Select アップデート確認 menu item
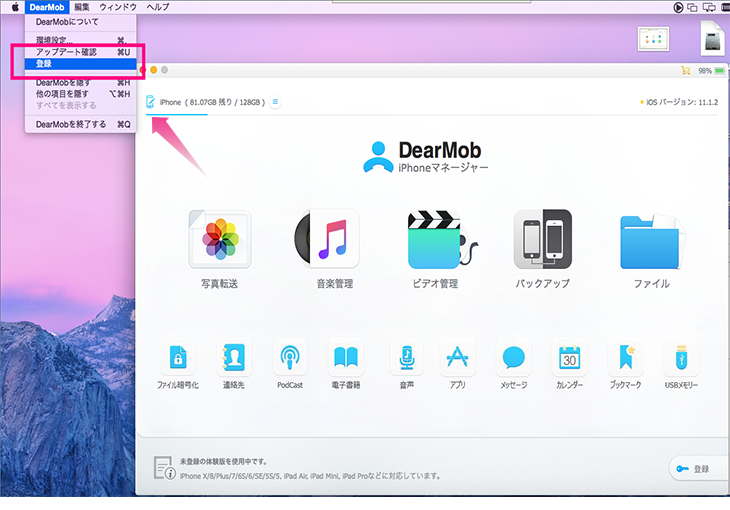Screen dimensions: 730x510 click(x=81, y=52)
